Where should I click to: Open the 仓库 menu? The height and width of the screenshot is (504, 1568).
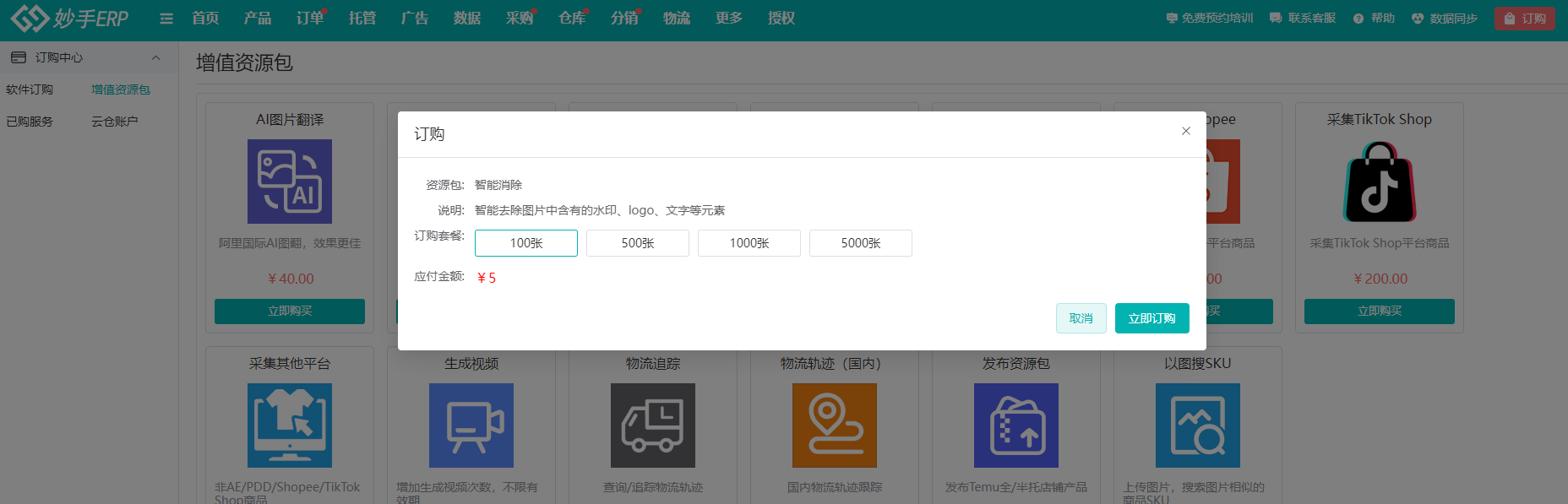pyautogui.click(x=572, y=19)
